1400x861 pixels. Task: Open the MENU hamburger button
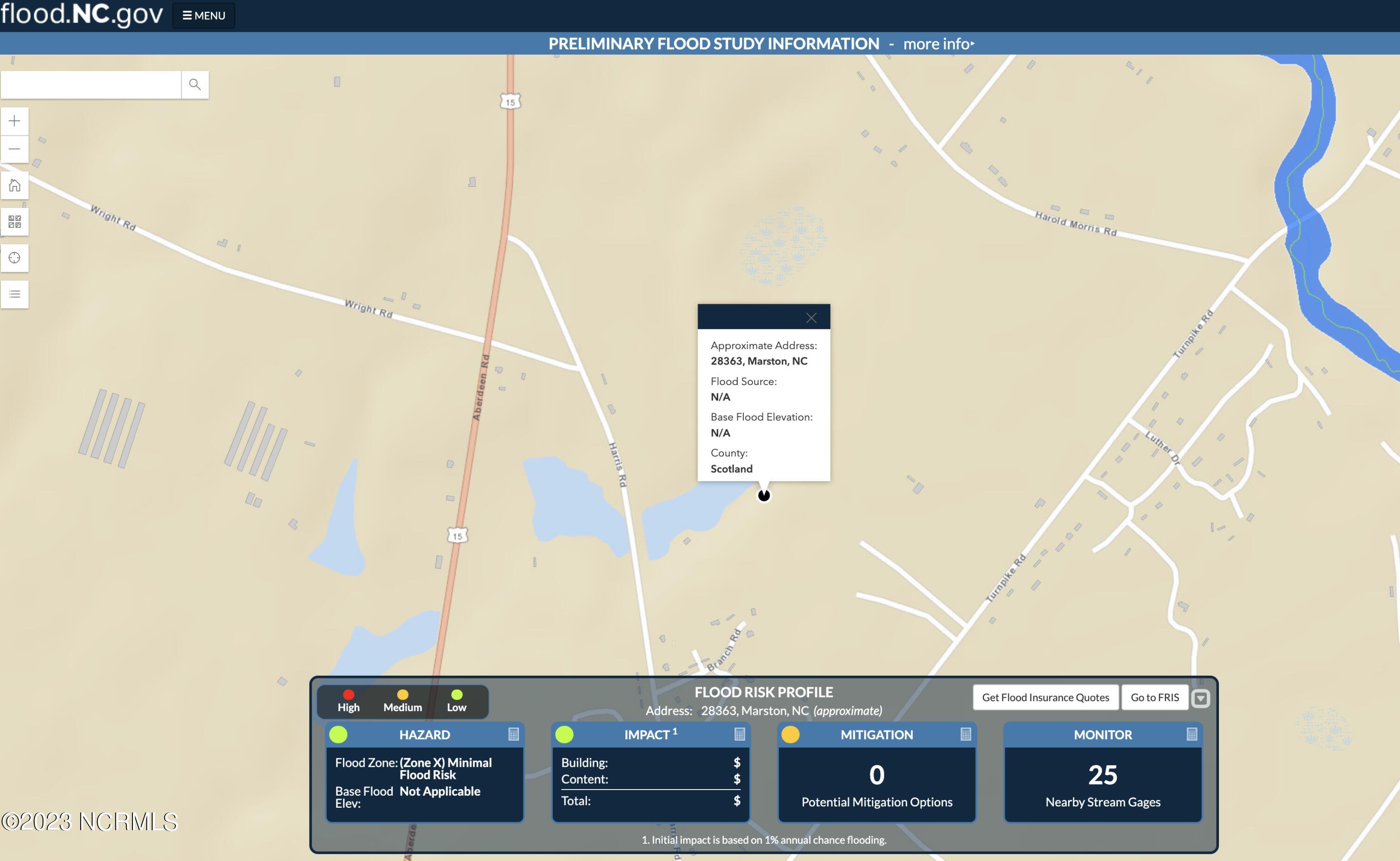pyautogui.click(x=203, y=15)
